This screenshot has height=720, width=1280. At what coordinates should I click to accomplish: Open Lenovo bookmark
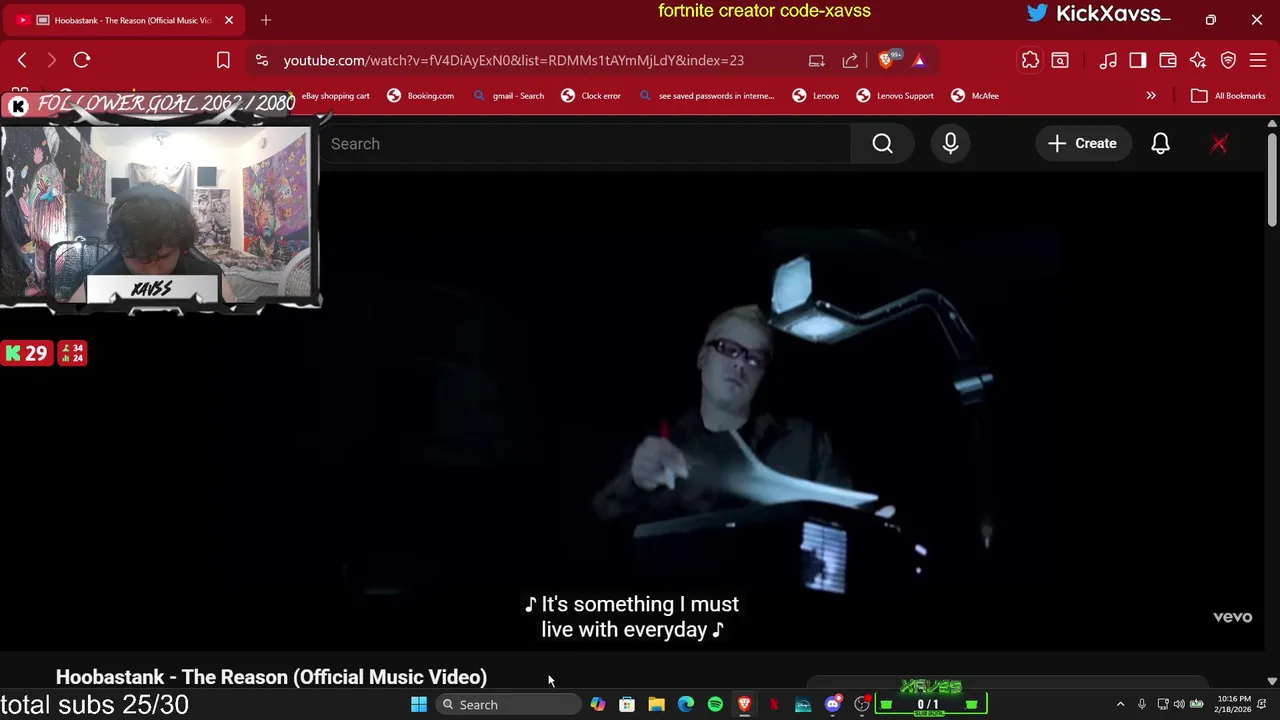816,96
